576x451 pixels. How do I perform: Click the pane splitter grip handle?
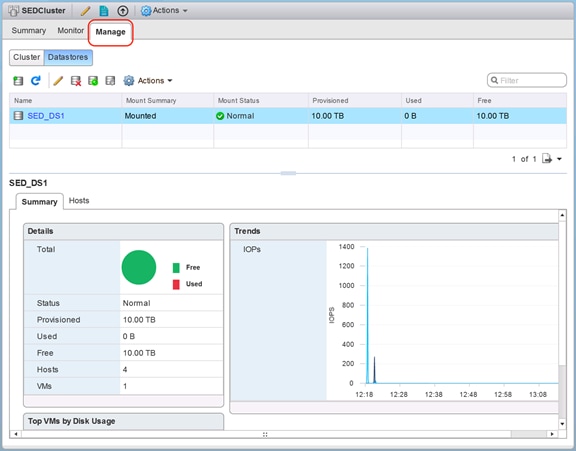pyautogui.click(x=288, y=173)
